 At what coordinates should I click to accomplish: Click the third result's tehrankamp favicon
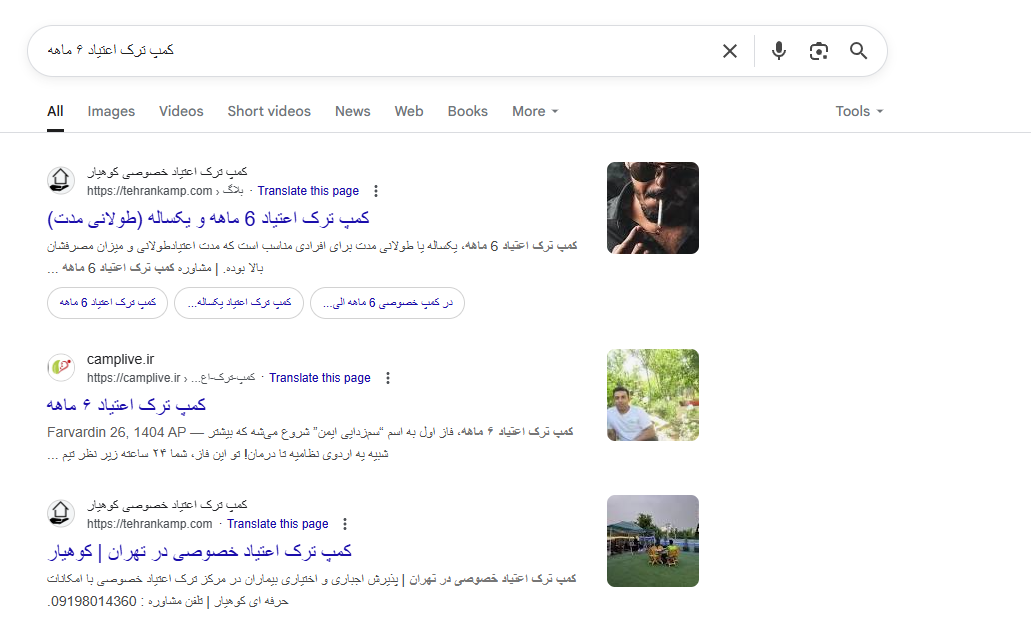pyautogui.click(x=60, y=513)
